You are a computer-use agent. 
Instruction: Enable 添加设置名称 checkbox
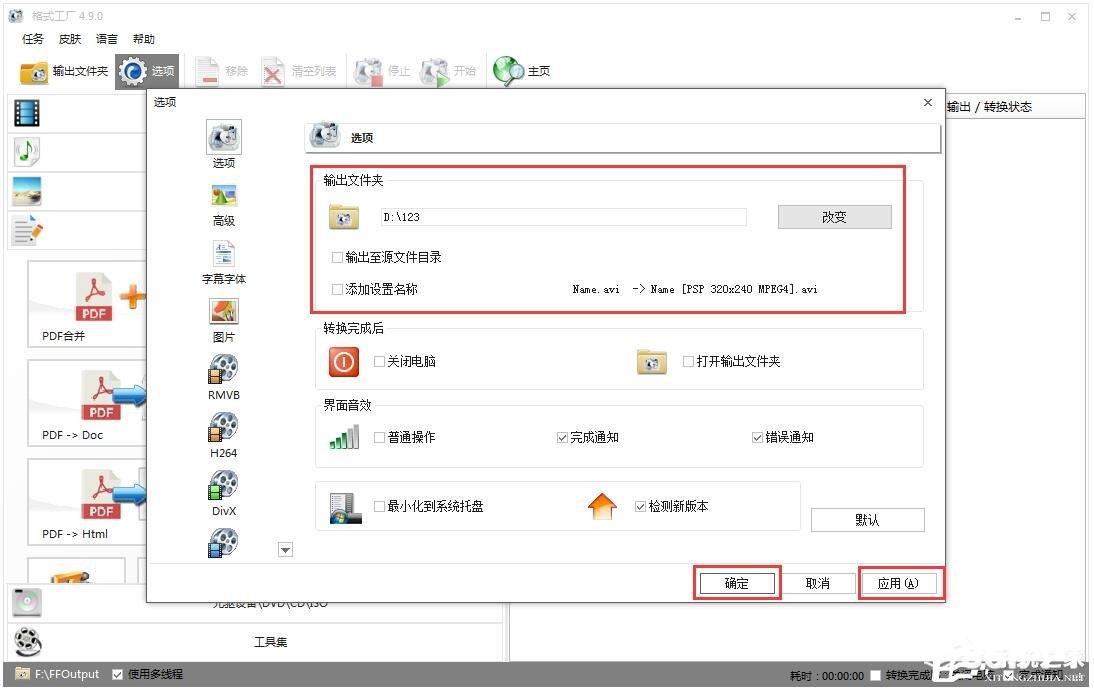(338, 289)
